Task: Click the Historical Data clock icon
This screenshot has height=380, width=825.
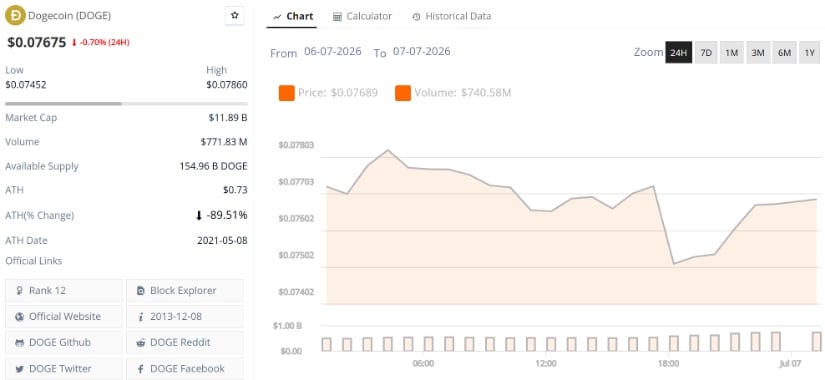Action: pos(416,17)
